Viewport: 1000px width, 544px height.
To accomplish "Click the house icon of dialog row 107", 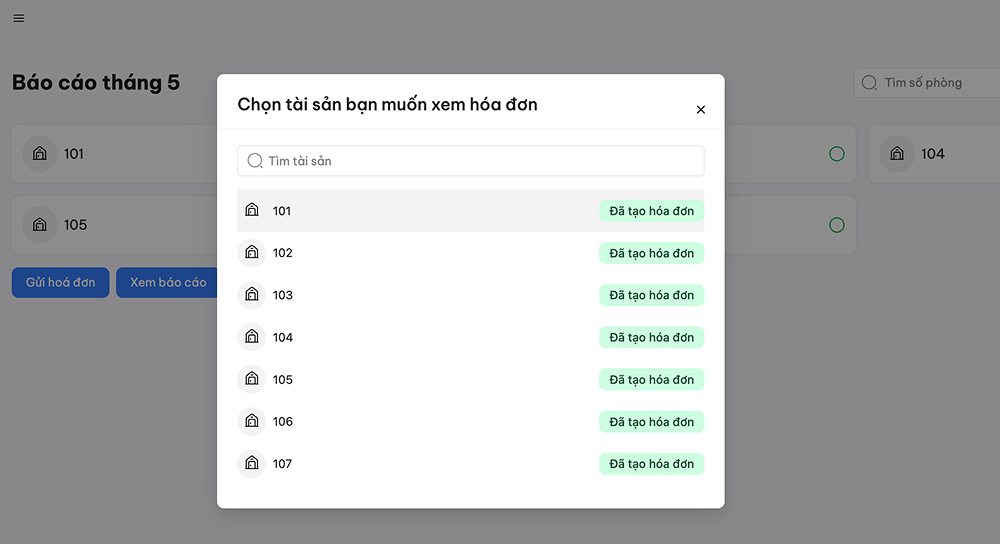I will (x=252, y=463).
